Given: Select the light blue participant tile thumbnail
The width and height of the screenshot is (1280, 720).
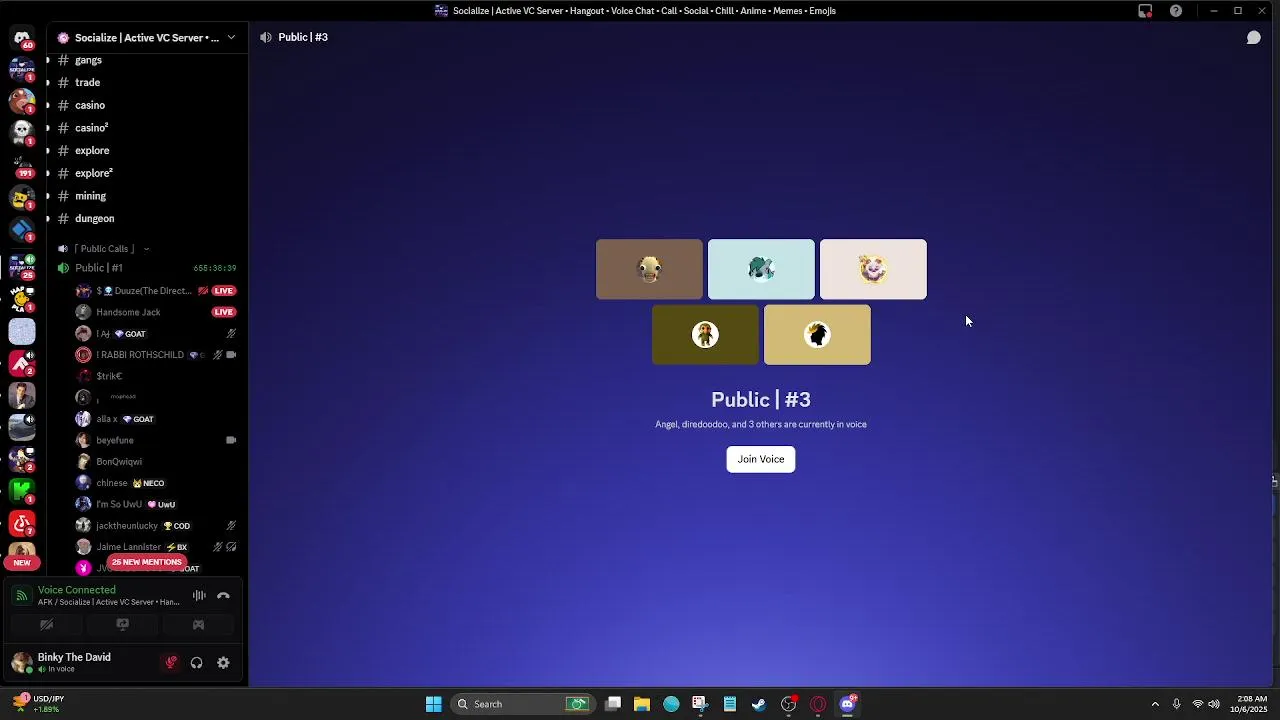Looking at the screenshot, I should [762, 269].
